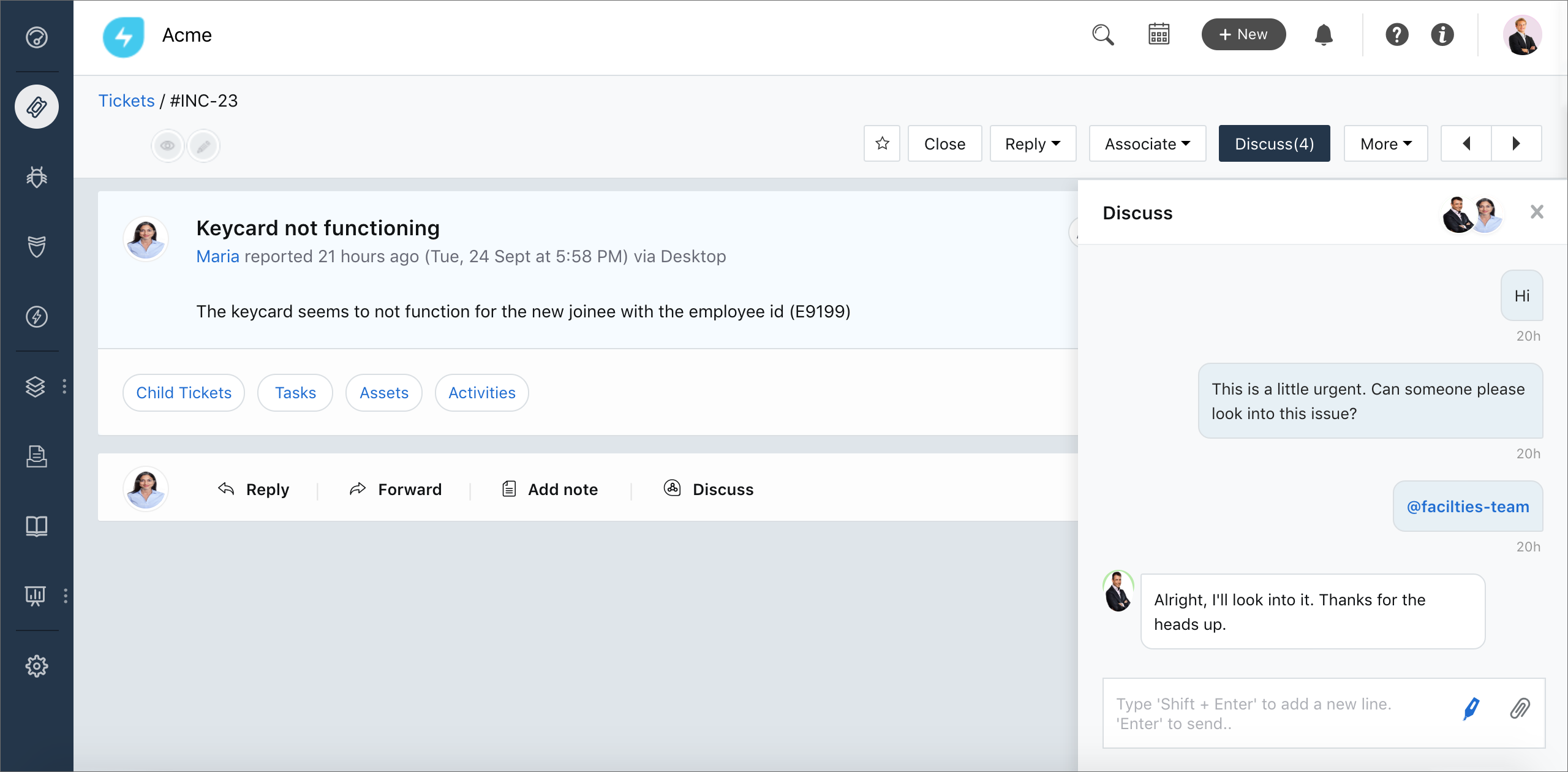Expand options dots beside Assets sidebar icon
Screen dimensions: 1568x772
coord(64,387)
